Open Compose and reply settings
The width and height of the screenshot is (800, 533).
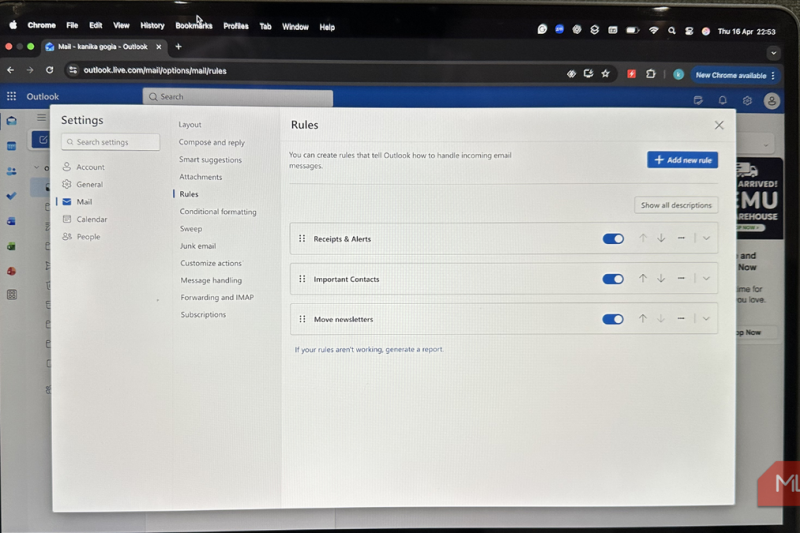point(212,142)
